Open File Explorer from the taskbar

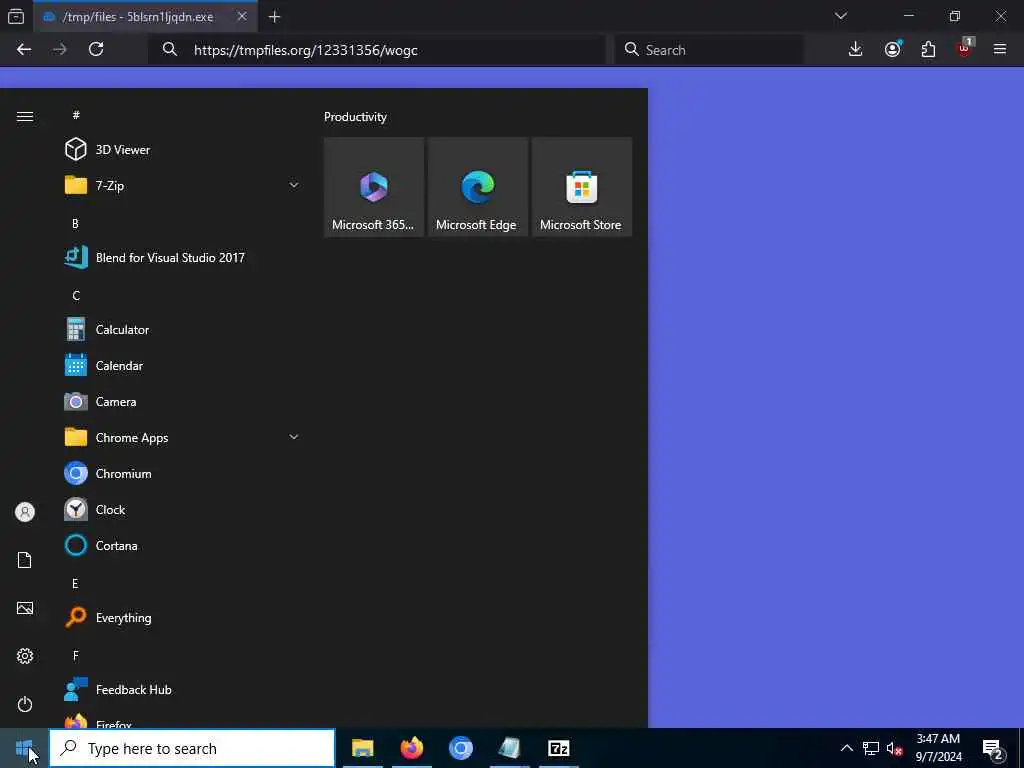[362, 748]
